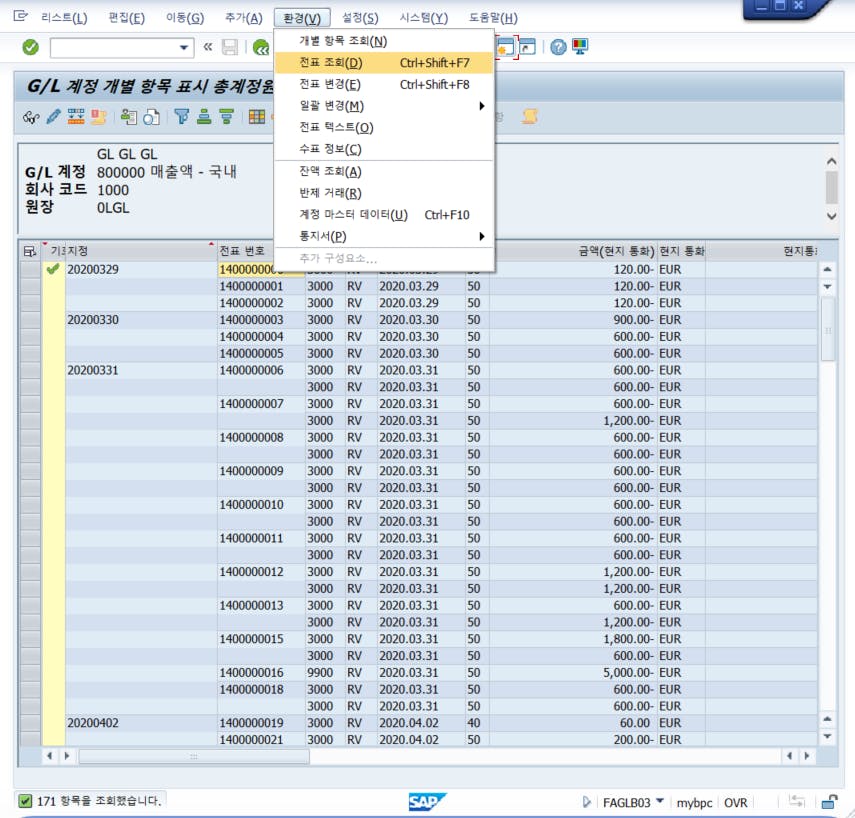Click the transfer arrows icon in status bar
855x818 pixels.
797,801
